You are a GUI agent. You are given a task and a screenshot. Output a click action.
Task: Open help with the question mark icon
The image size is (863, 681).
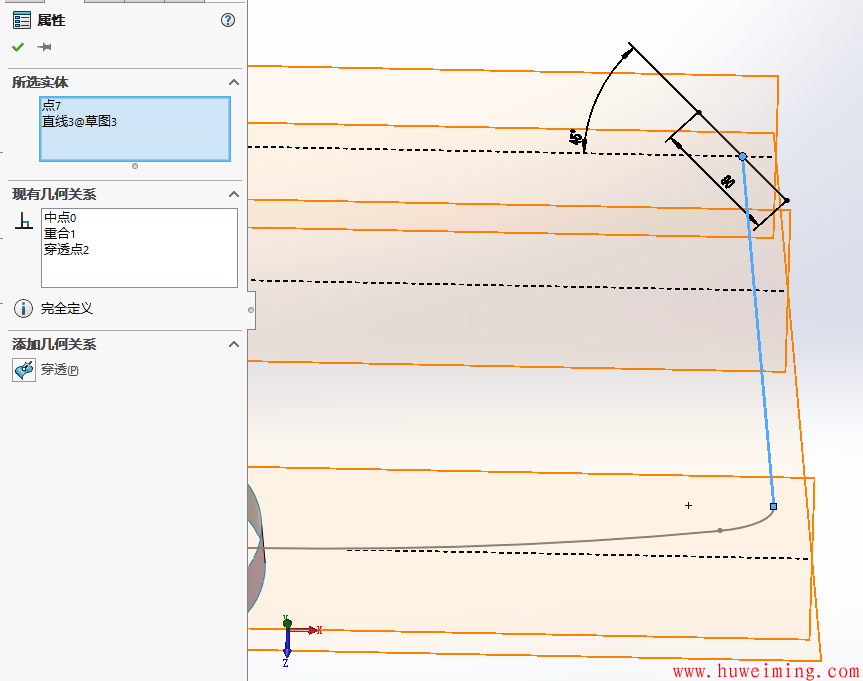point(228,20)
